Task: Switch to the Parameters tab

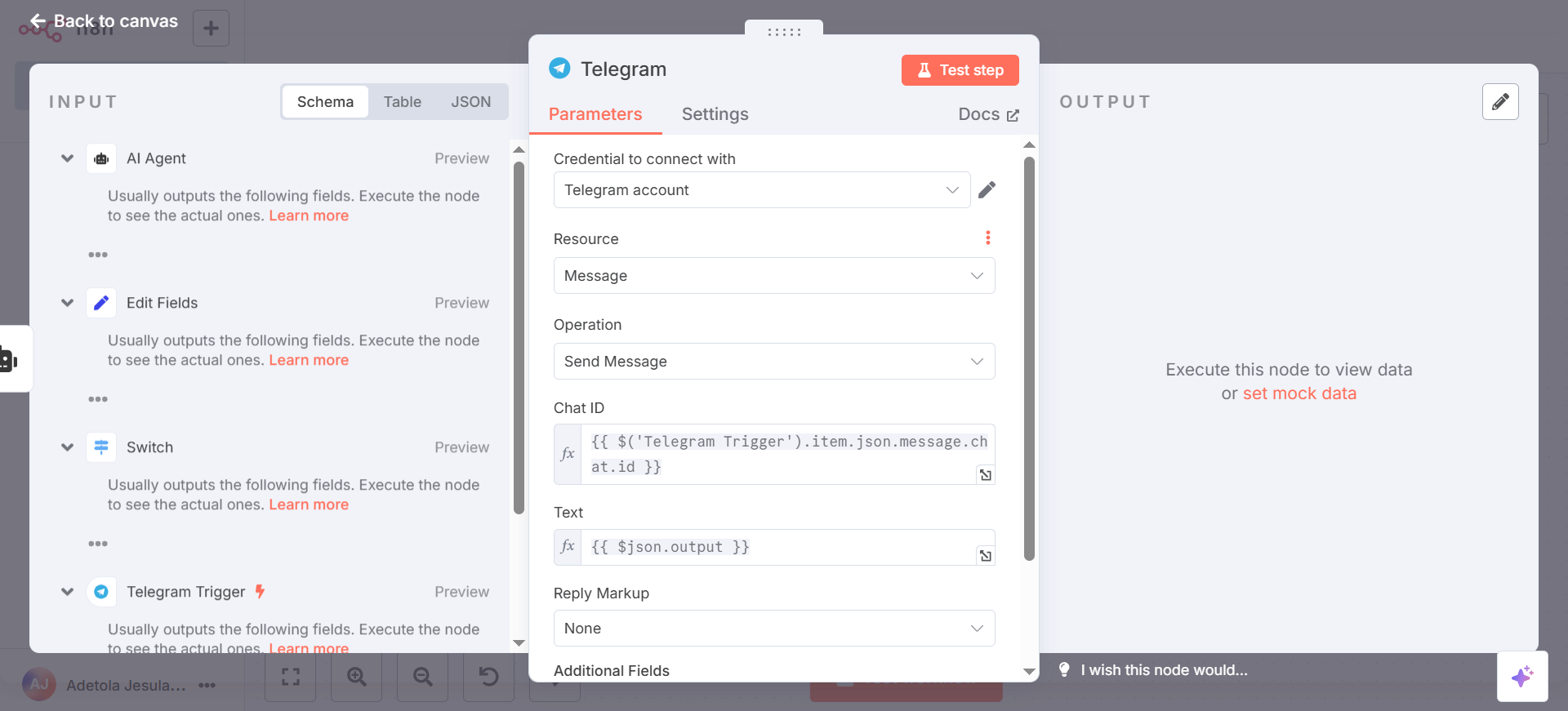Action: tap(595, 114)
